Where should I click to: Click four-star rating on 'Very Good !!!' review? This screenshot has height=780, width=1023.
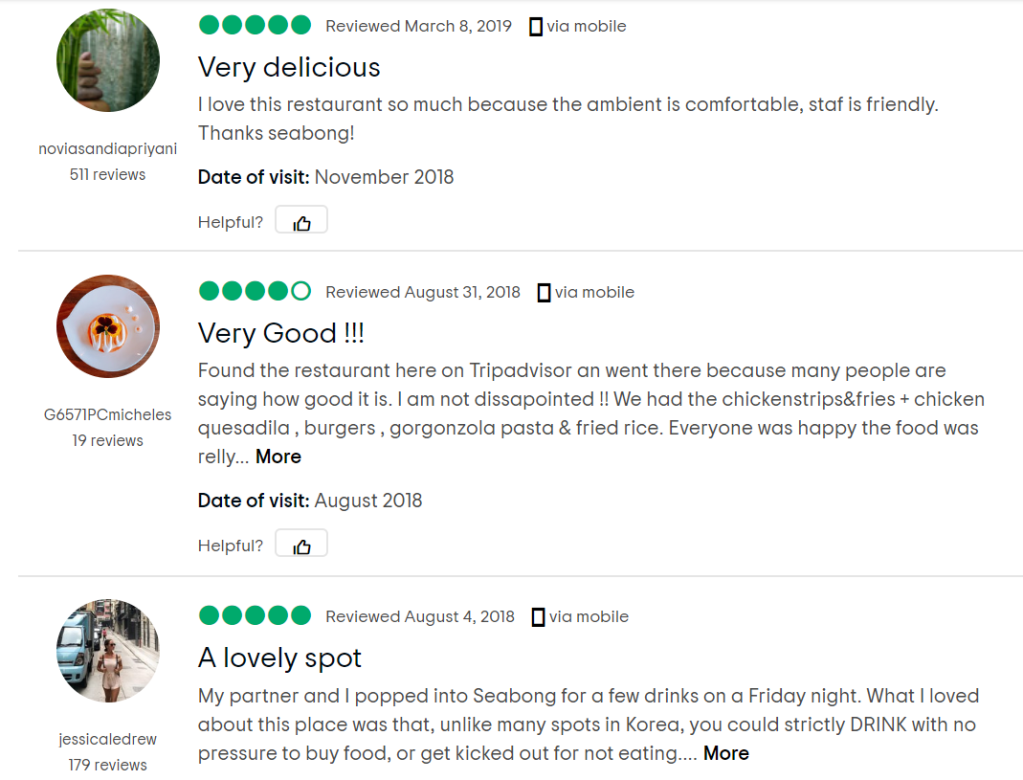(255, 292)
